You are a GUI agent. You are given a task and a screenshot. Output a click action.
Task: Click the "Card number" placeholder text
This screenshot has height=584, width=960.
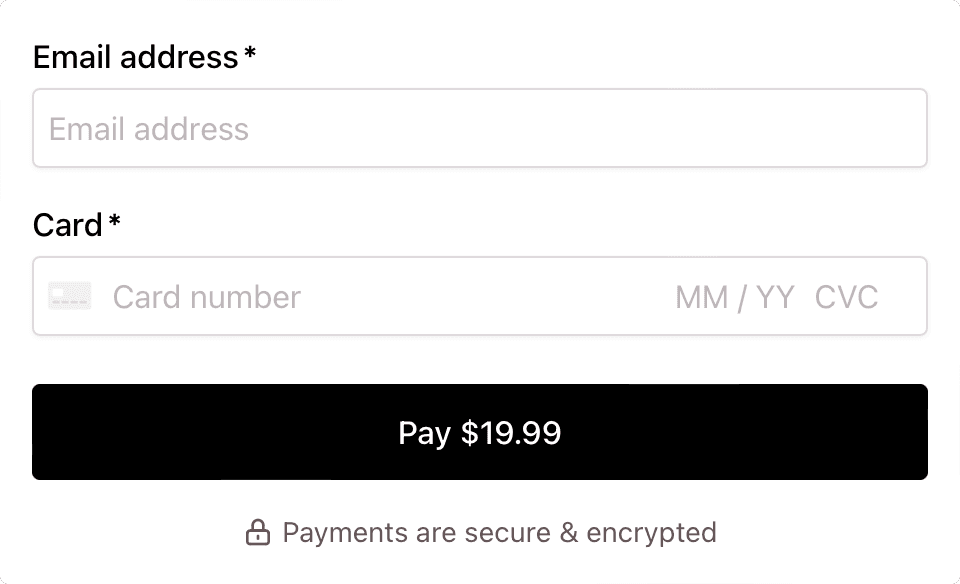(x=206, y=297)
